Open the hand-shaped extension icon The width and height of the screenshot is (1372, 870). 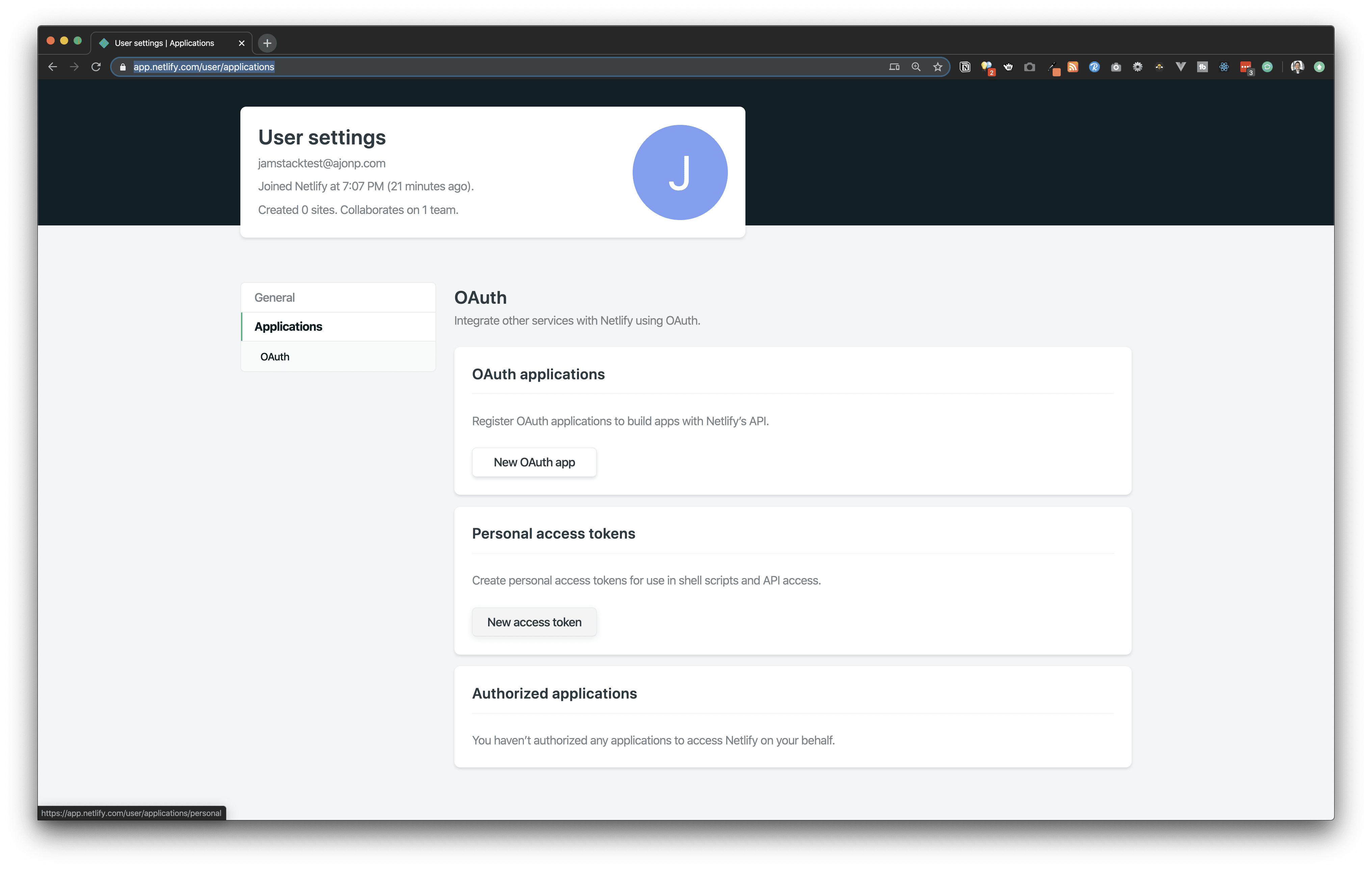coord(1008,66)
